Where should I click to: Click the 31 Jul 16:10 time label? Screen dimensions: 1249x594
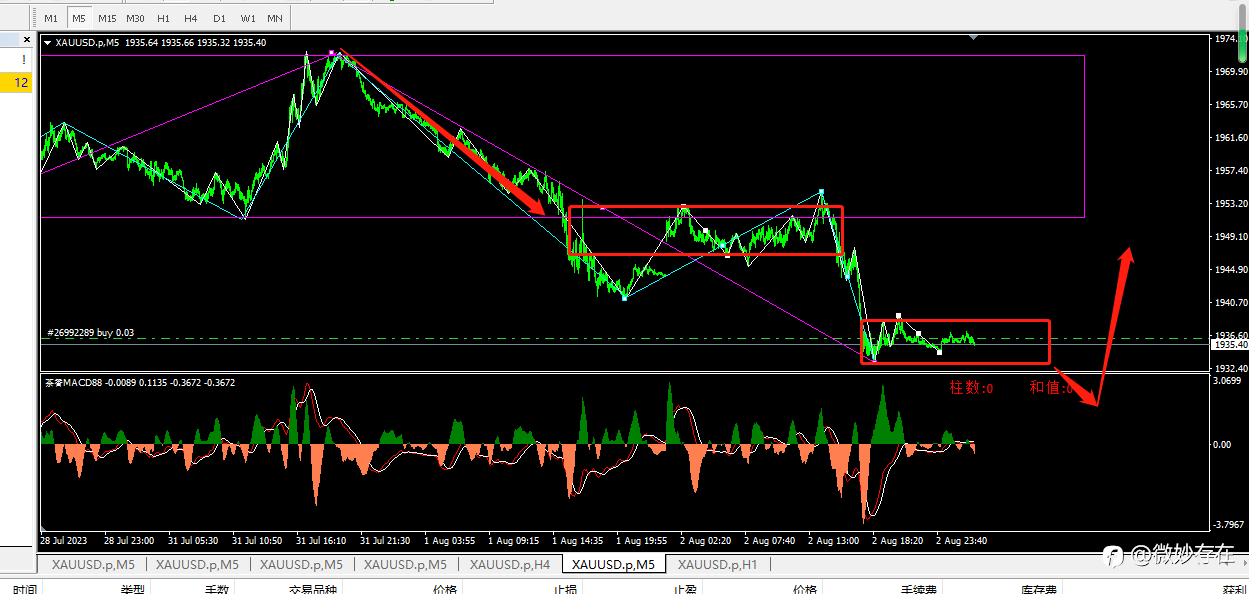point(321,540)
